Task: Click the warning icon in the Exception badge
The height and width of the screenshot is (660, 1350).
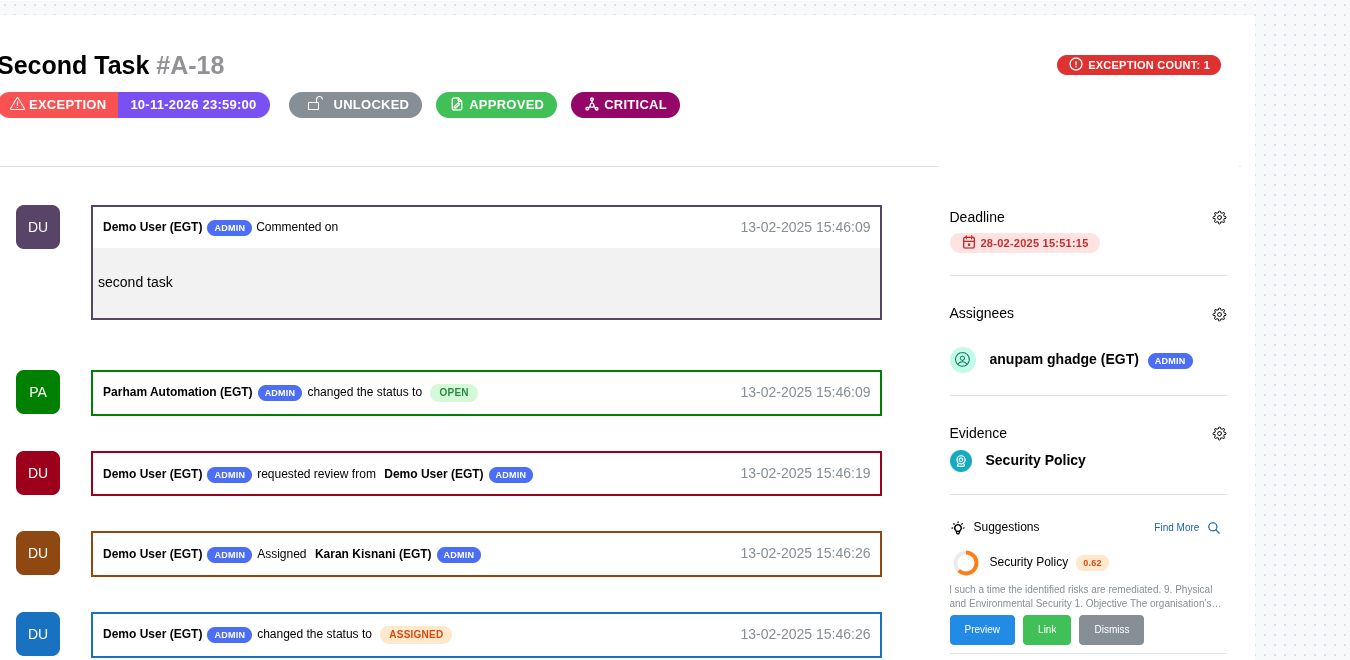Action: coord(17,104)
